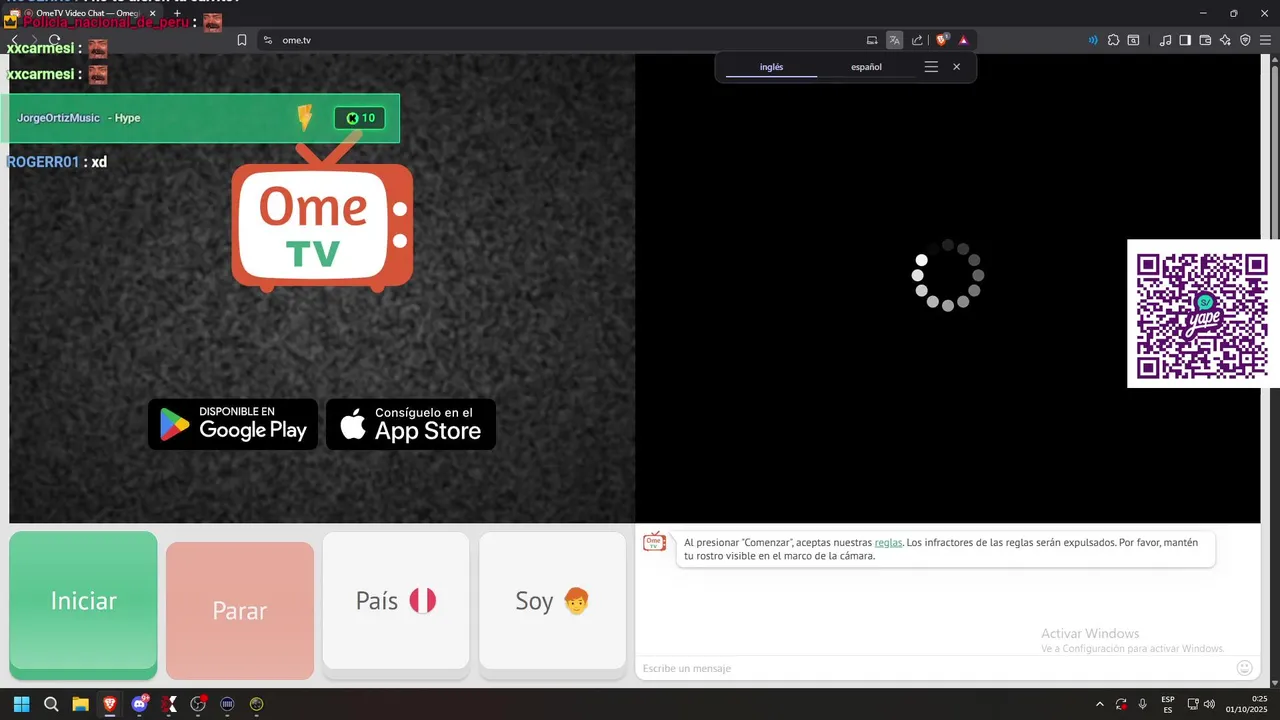This screenshot has height=720, width=1280.
Task: Open the reglas rules link
Action: coord(888,542)
